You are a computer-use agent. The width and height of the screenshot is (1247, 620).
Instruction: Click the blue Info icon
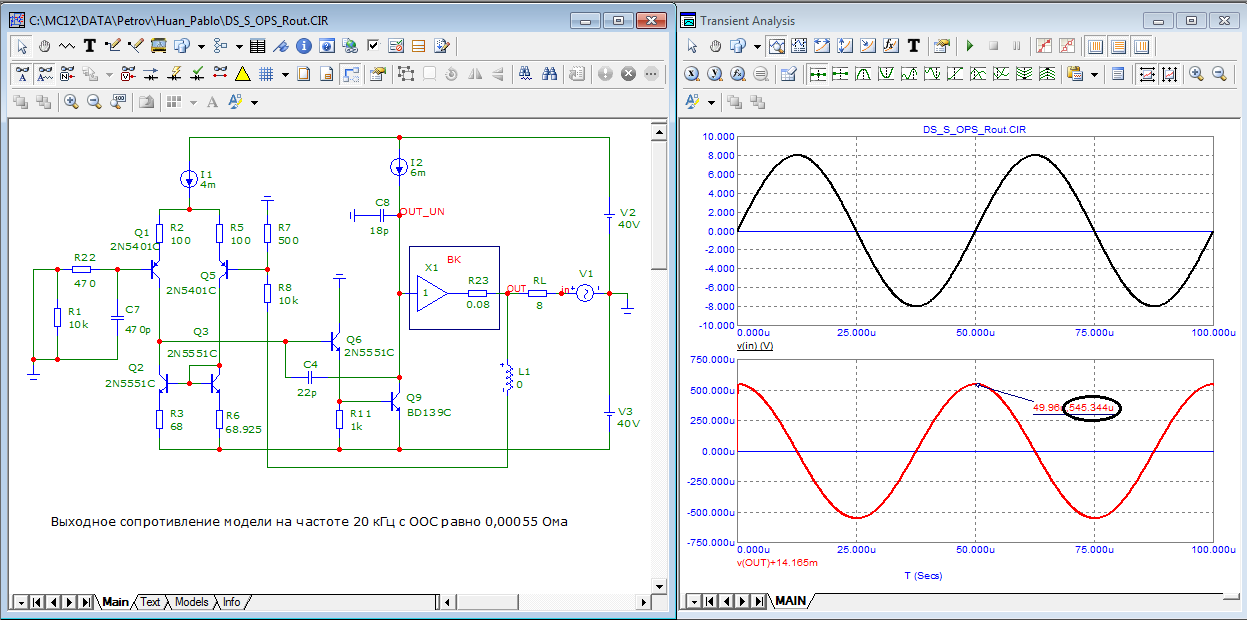tap(303, 46)
